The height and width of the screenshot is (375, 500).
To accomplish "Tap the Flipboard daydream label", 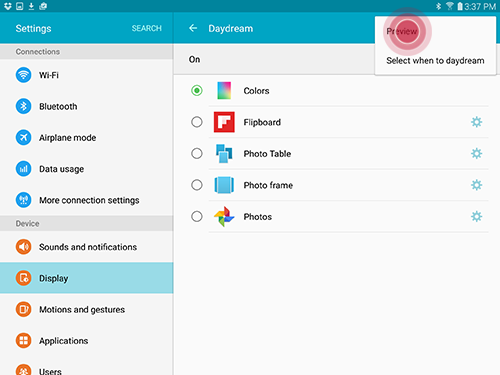I will [x=262, y=122].
